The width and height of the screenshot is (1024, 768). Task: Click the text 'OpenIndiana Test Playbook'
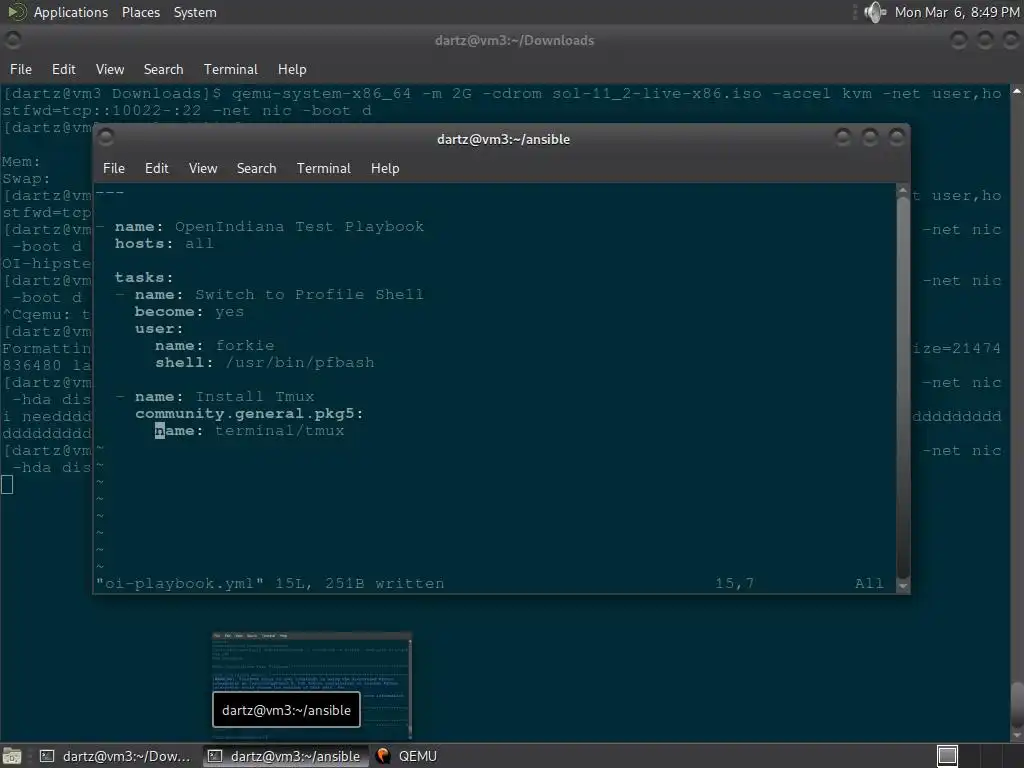(x=299, y=227)
